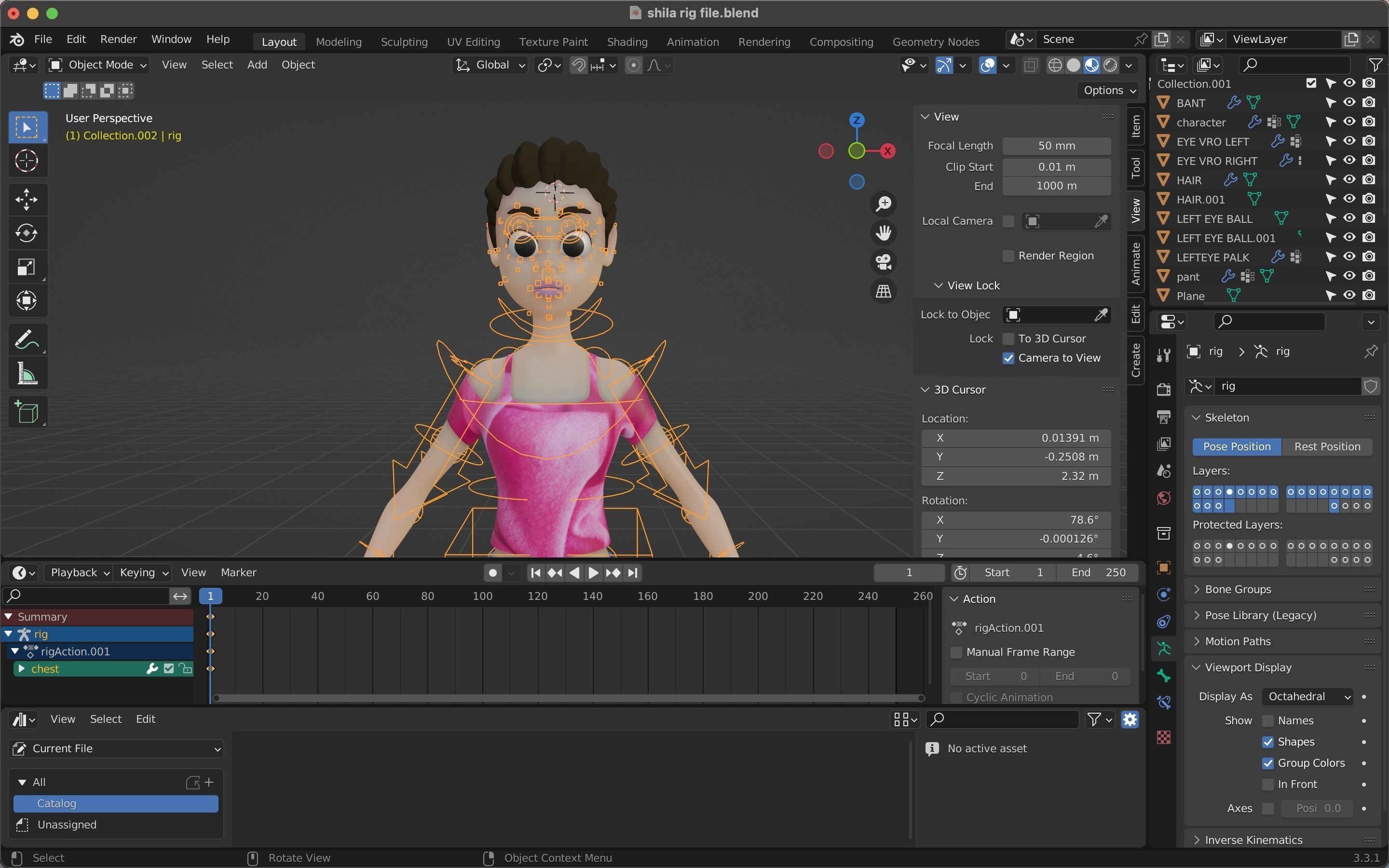Toggle visibility of the Plane object
The image size is (1389, 868).
pos(1349,296)
